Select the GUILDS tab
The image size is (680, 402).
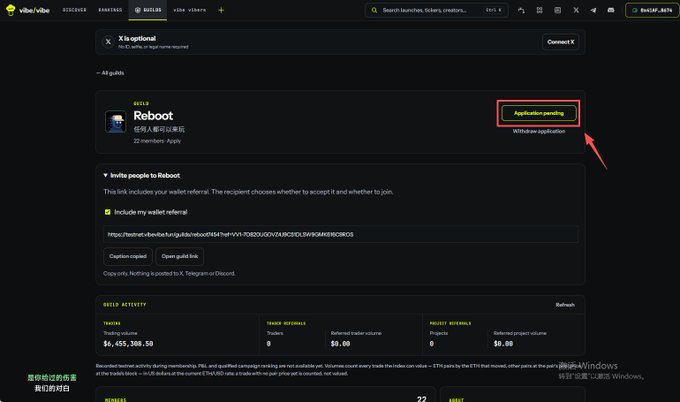(x=147, y=10)
